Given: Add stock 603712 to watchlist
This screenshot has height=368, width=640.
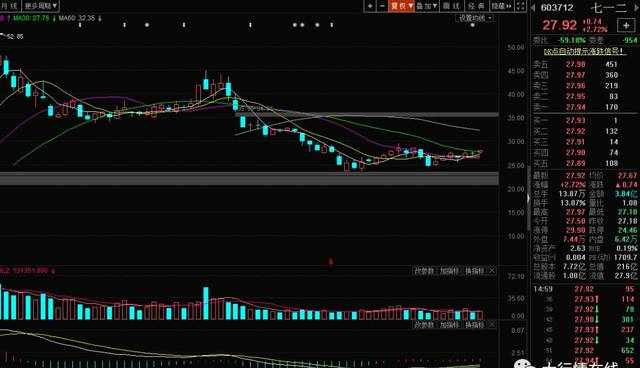Looking at the screenshot, I should (x=626, y=25).
